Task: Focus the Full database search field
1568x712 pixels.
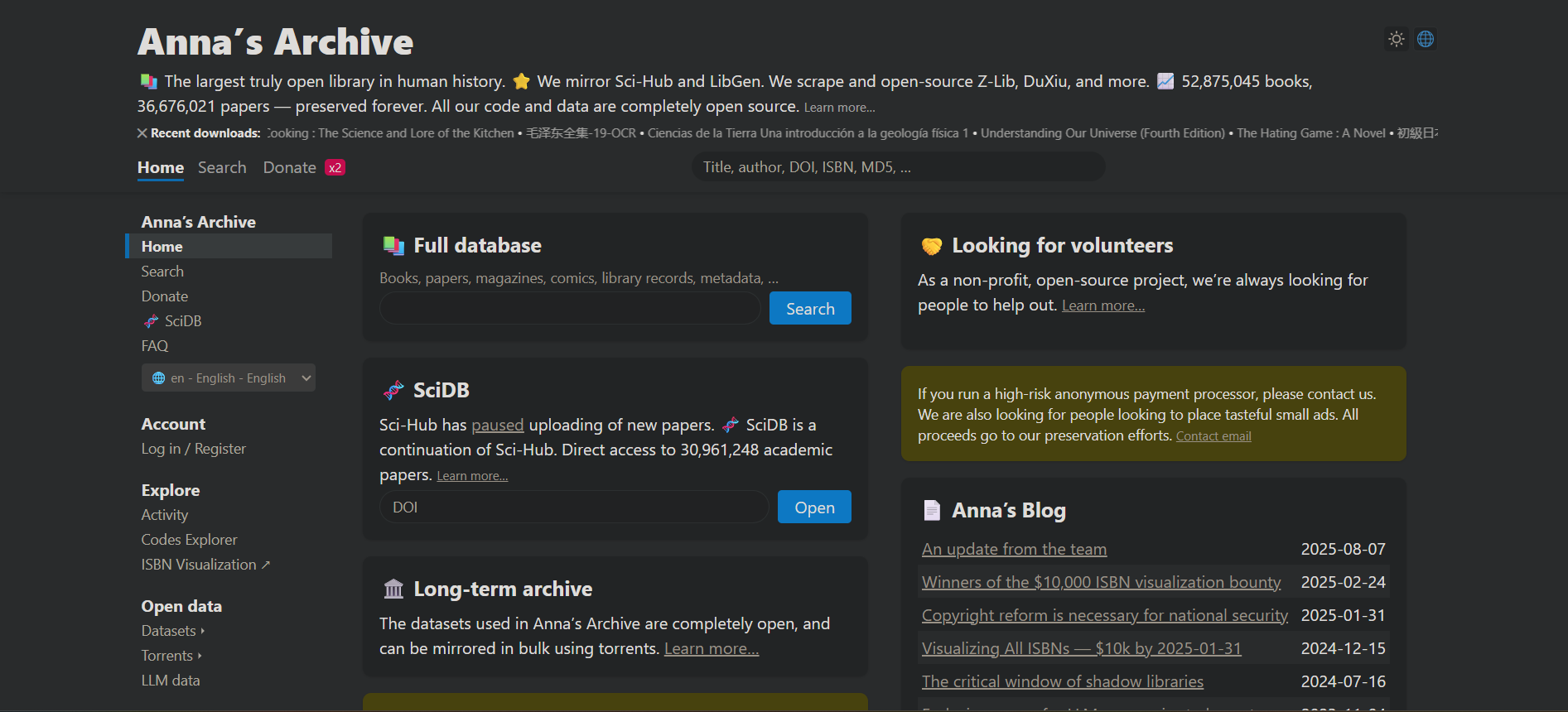Action: [x=570, y=308]
